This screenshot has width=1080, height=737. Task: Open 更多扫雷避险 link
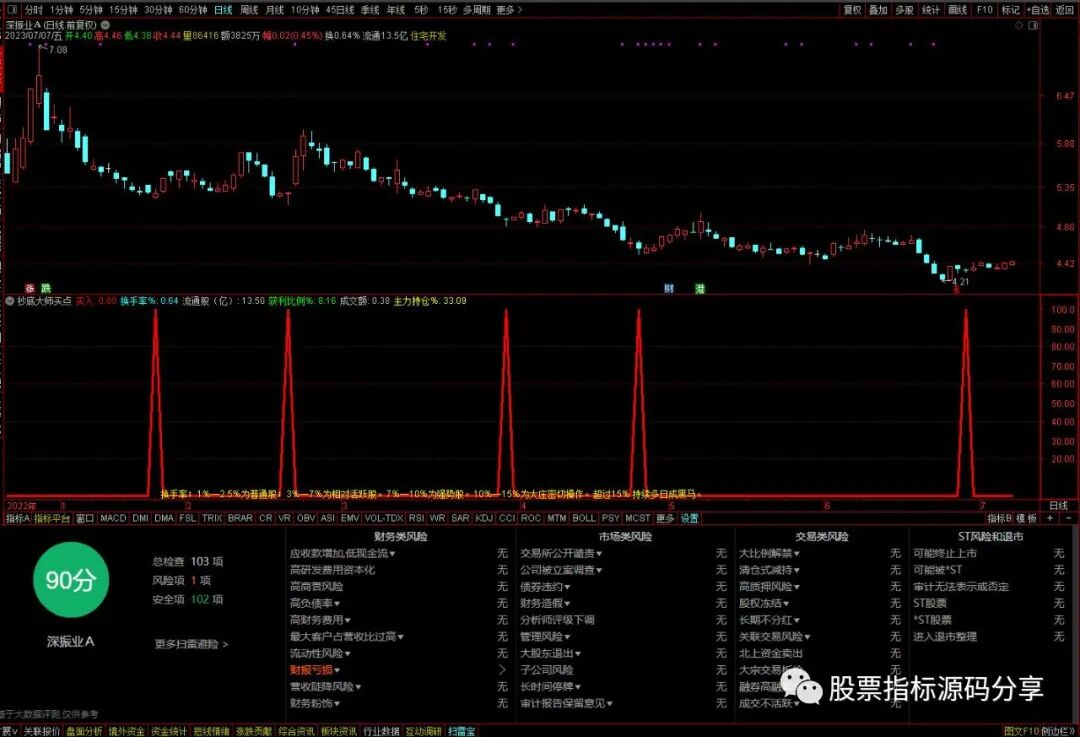pyautogui.click(x=191, y=644)
